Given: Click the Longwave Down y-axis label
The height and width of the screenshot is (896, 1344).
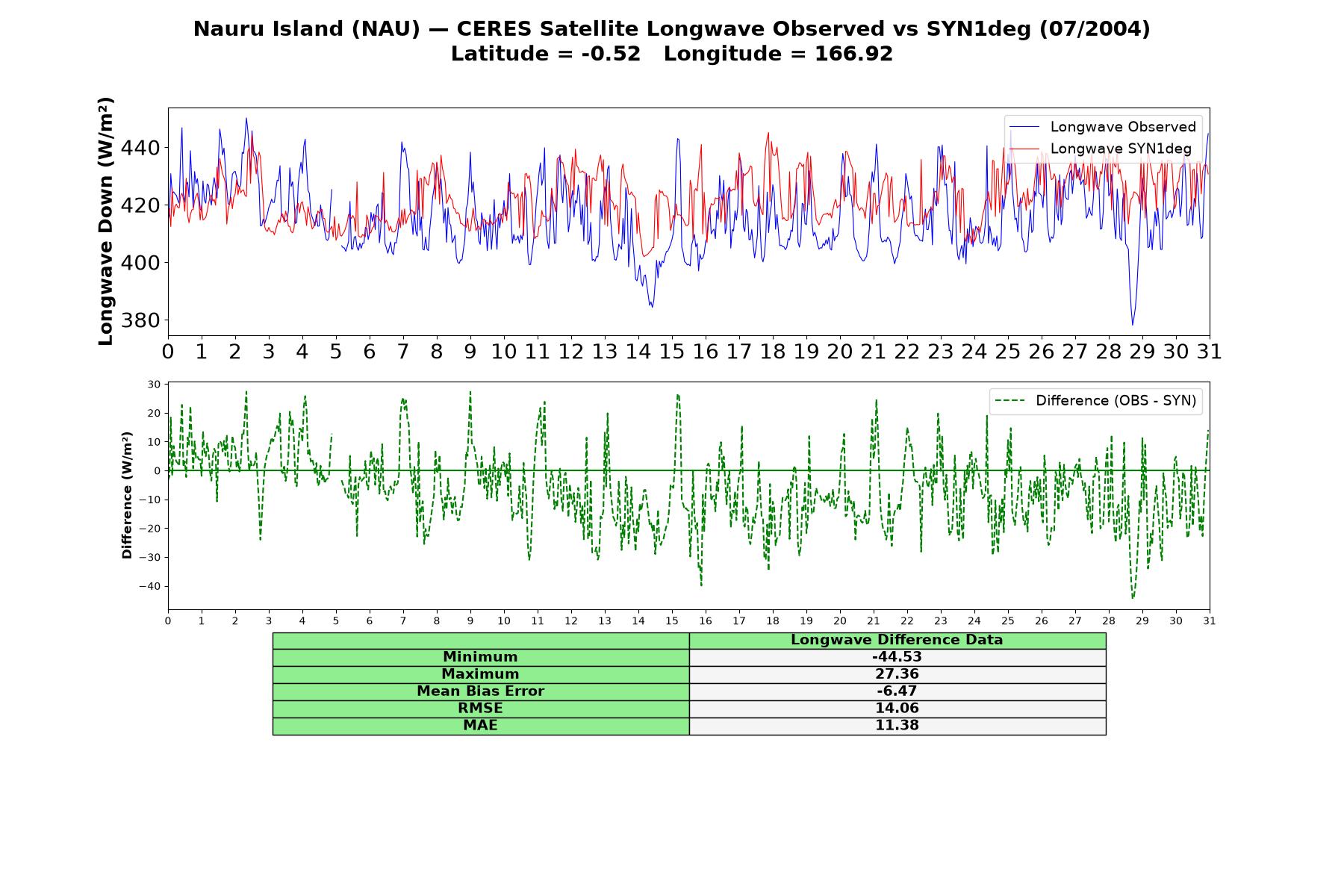Looking at the screenshot, I should (106, 221).
